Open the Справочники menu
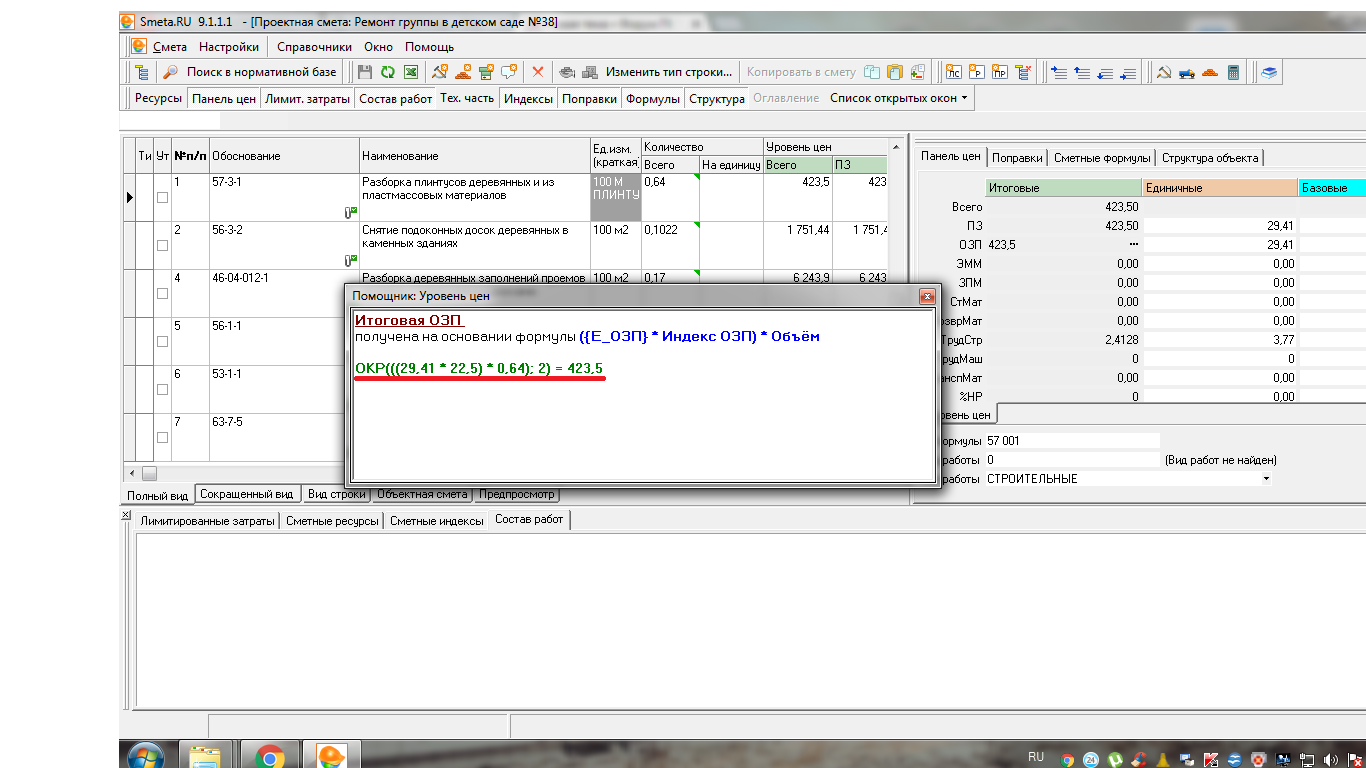 coord(314,46)
